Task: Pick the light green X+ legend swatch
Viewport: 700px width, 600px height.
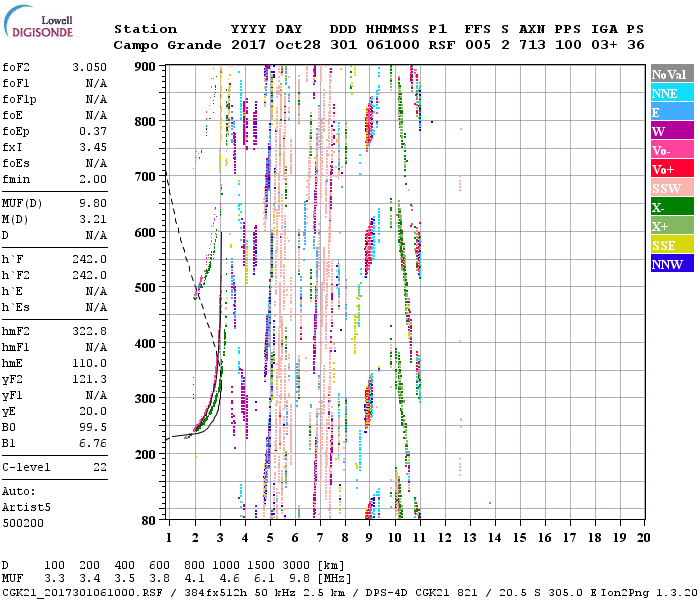Action: tap(671, 226)
